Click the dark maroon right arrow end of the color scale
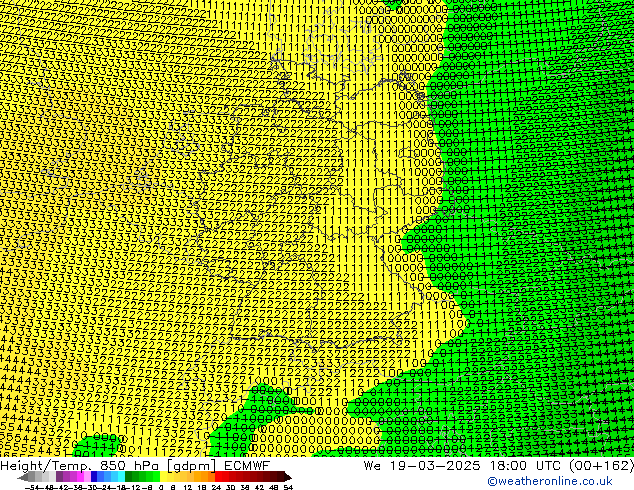 (x=288, y=477)
